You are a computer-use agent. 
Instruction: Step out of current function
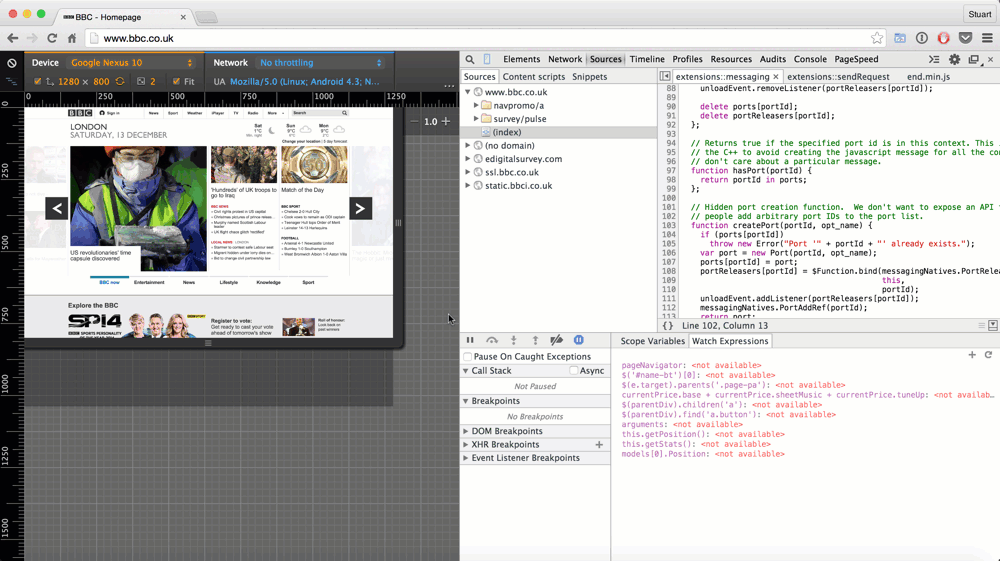pyautogui.click(x=535, y=340)
